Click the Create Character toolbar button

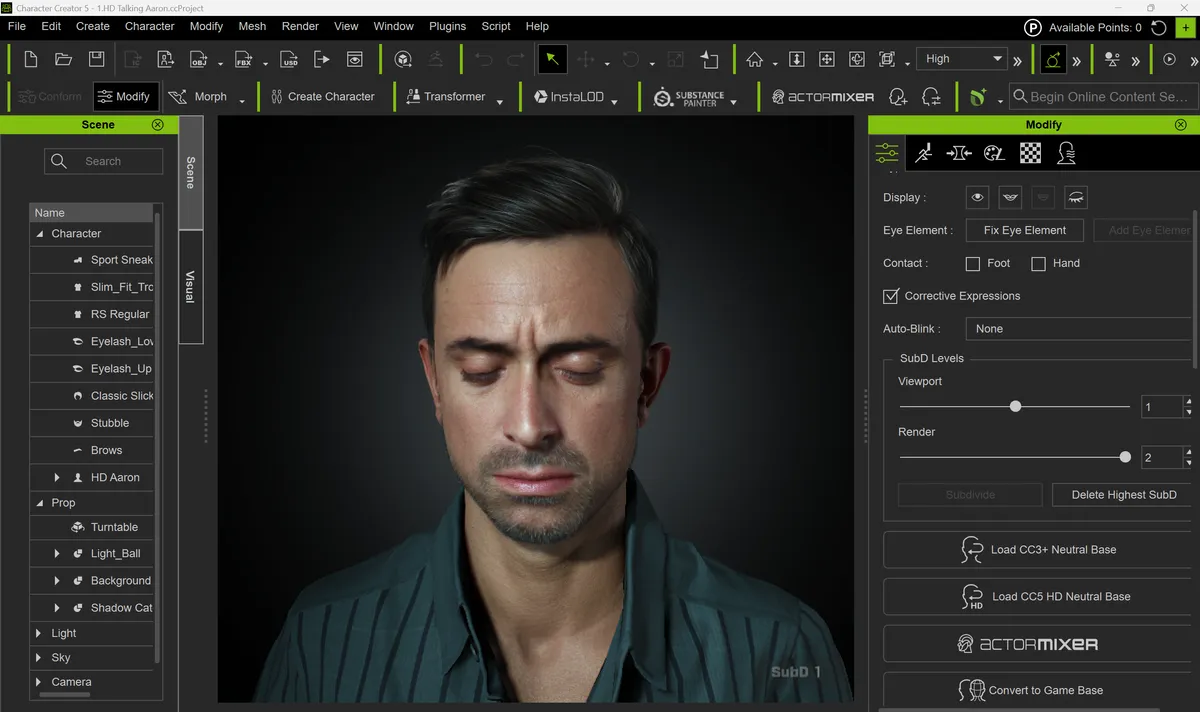[322, 97]
